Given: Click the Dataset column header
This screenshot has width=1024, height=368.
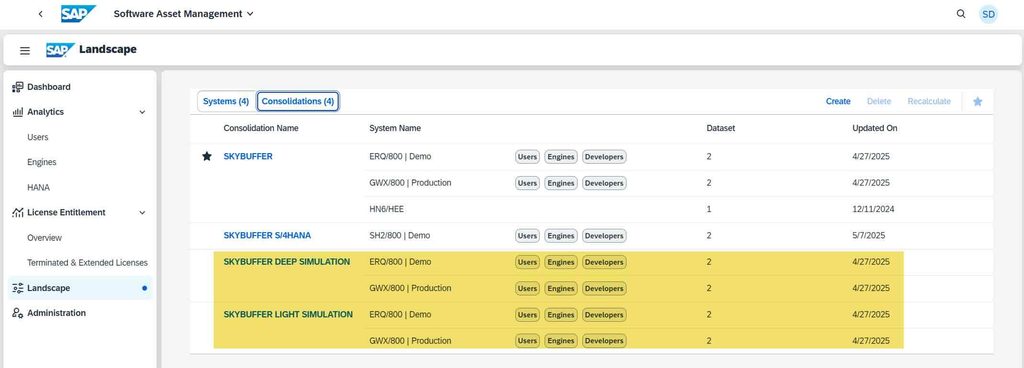Looking at the screenshot, I should pyautogui.click(x=720, y=129).
